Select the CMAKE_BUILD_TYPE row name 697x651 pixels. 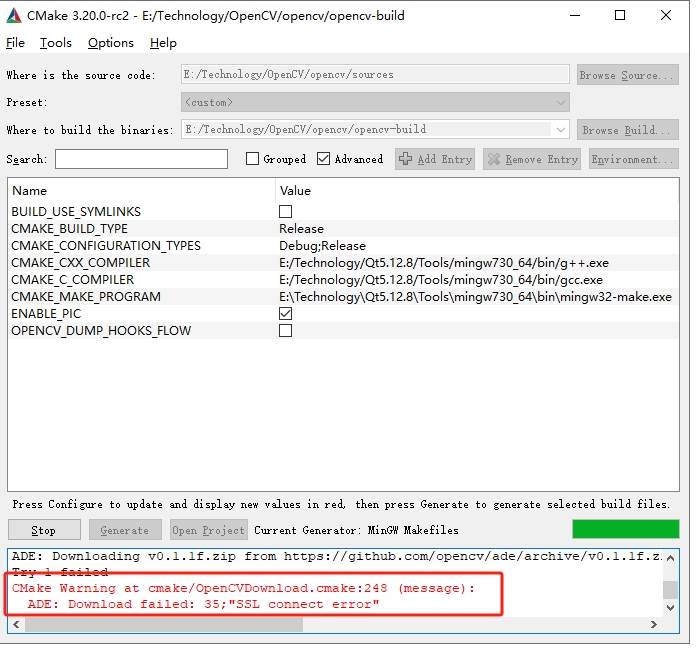coord(69,229)
